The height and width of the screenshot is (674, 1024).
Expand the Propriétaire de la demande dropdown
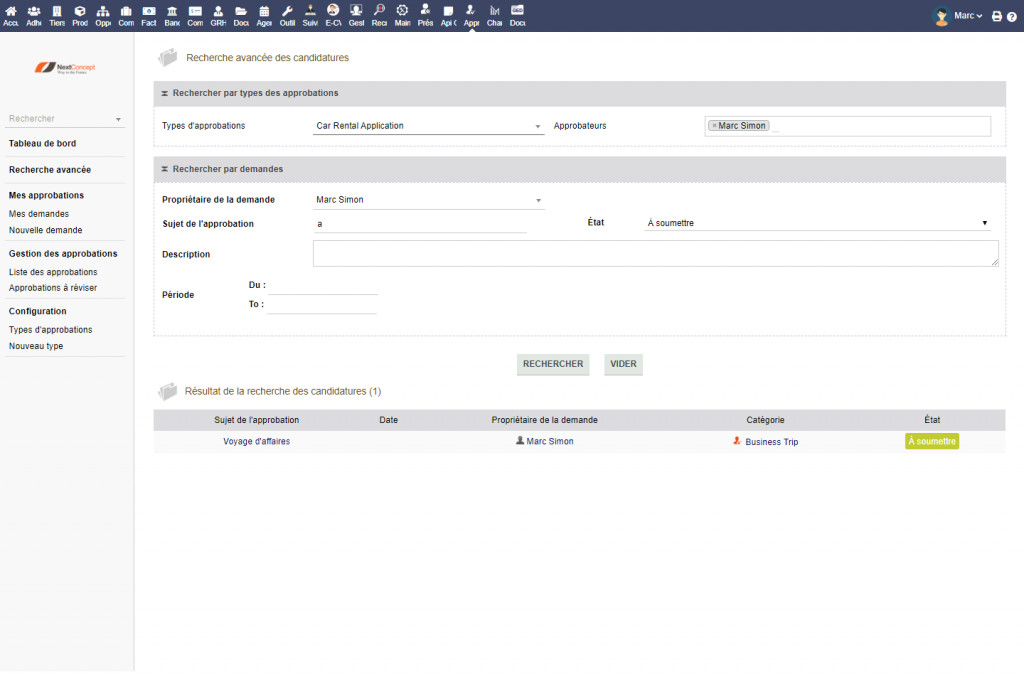(x=429, y=200)
